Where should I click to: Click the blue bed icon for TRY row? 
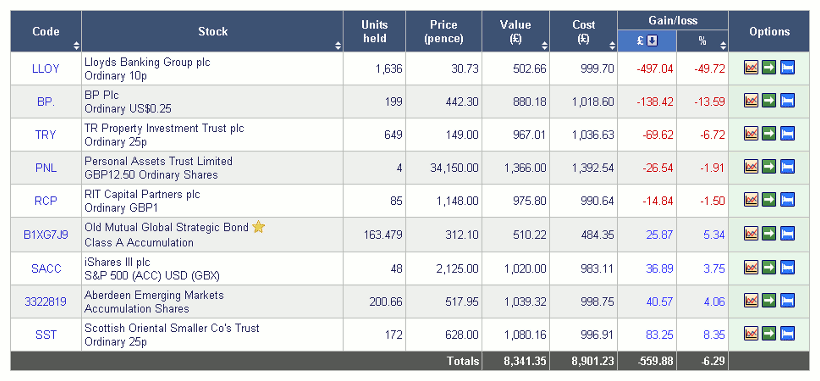click(787, 134)
